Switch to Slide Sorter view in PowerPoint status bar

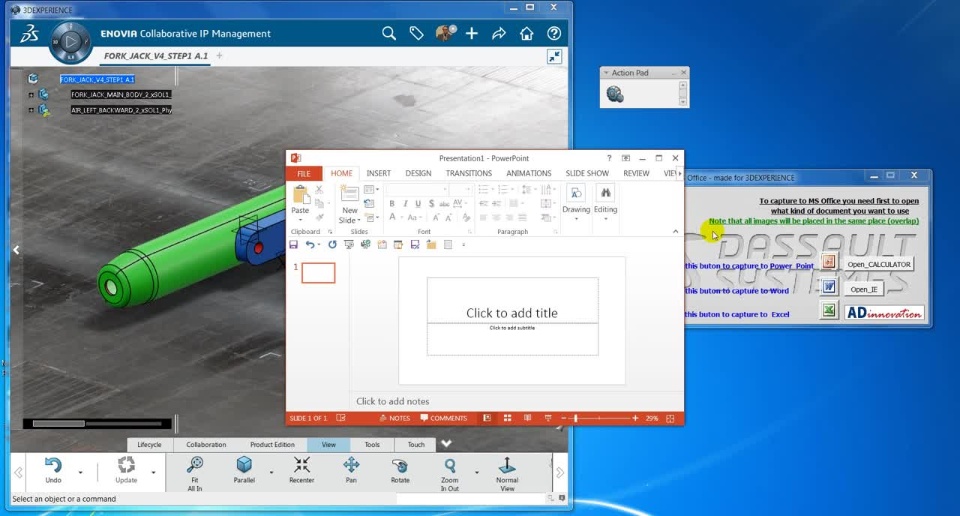[x=508, y=418]
